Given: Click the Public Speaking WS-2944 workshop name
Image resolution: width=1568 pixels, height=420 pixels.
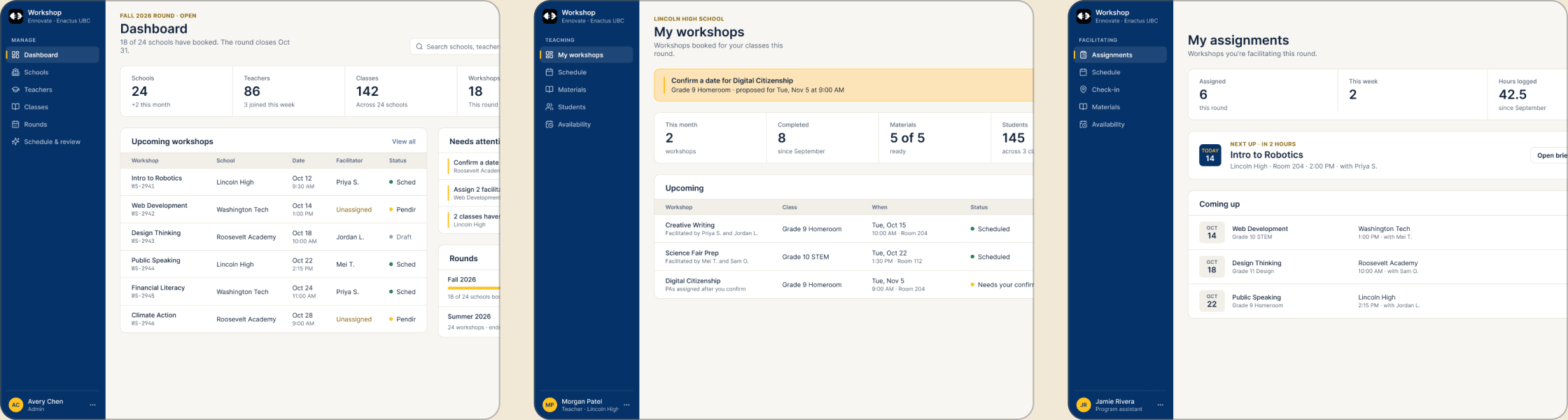Looking at the screenshot, I should point(156,260).
